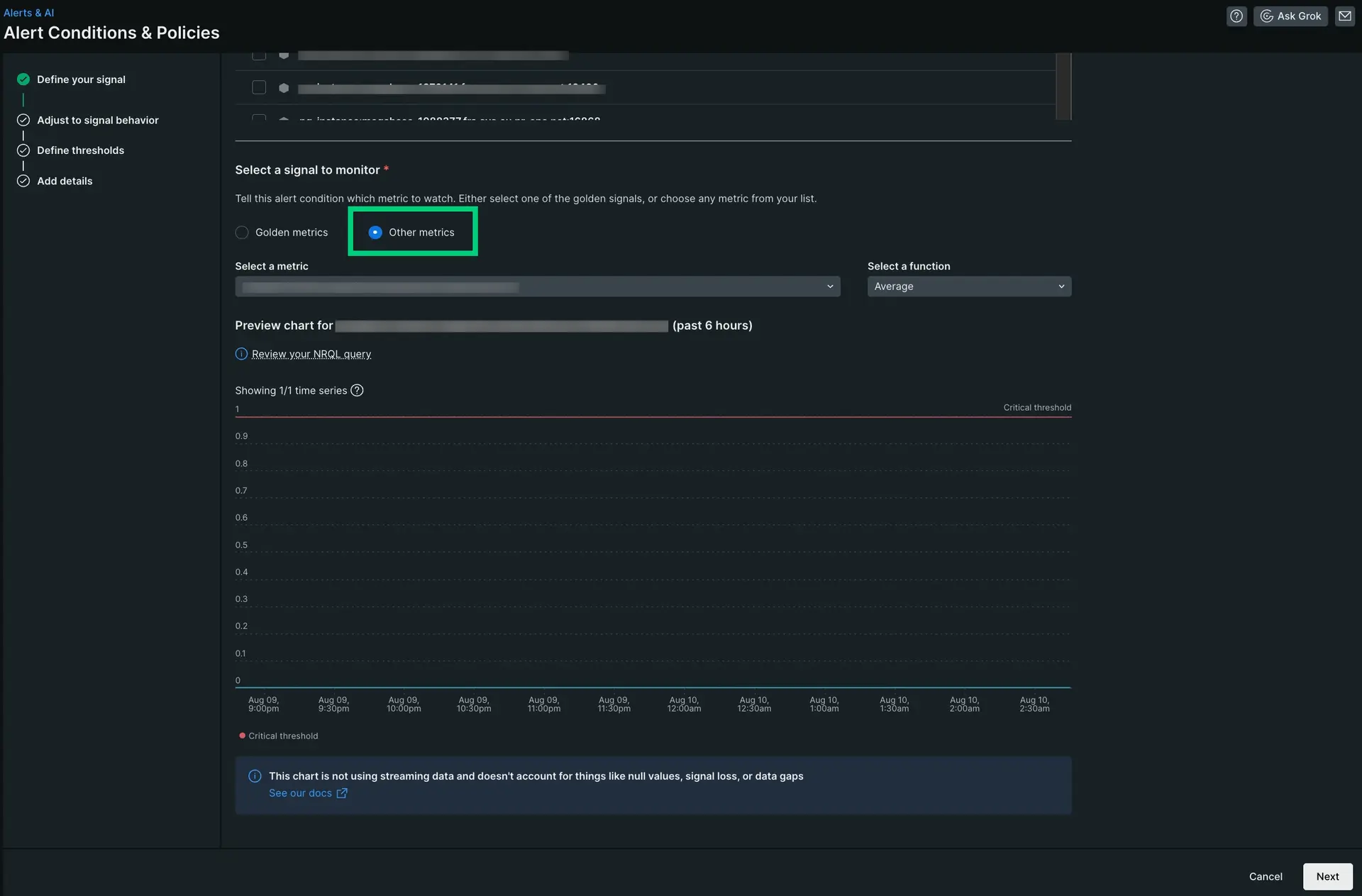Open the mail envelope icon
This screenshot has width=1362, height=896.
(1344, 16)
